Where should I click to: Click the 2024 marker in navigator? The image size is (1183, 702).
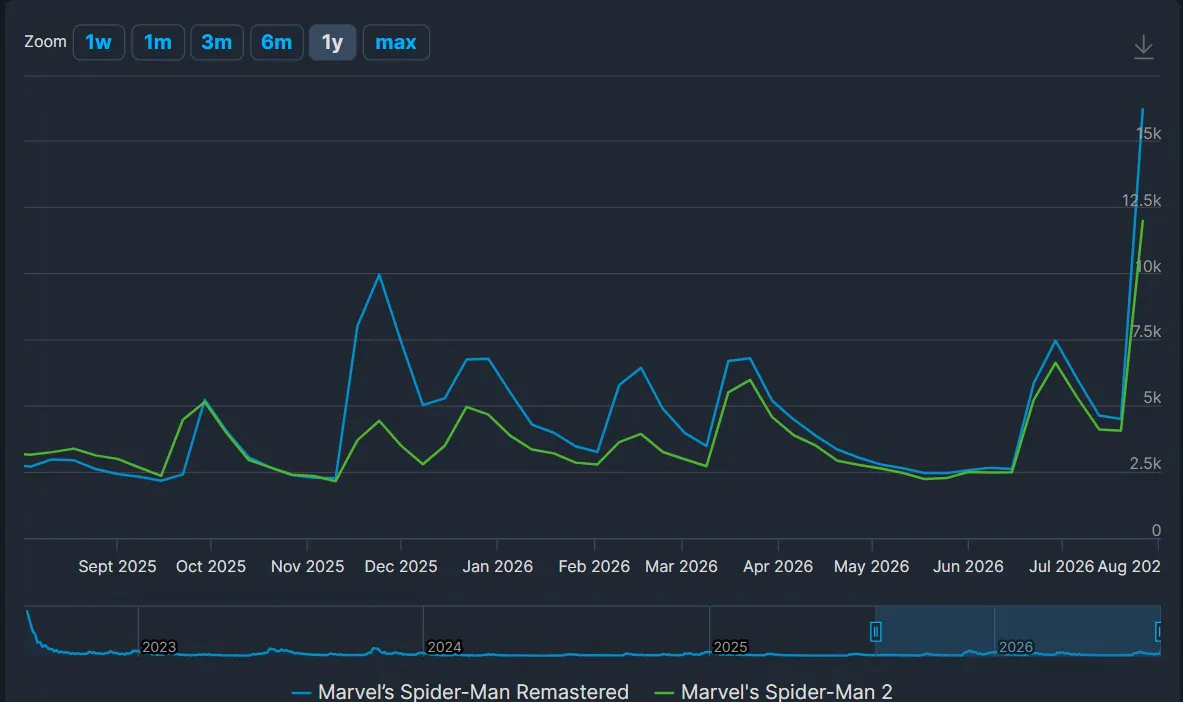pos(444,647)
